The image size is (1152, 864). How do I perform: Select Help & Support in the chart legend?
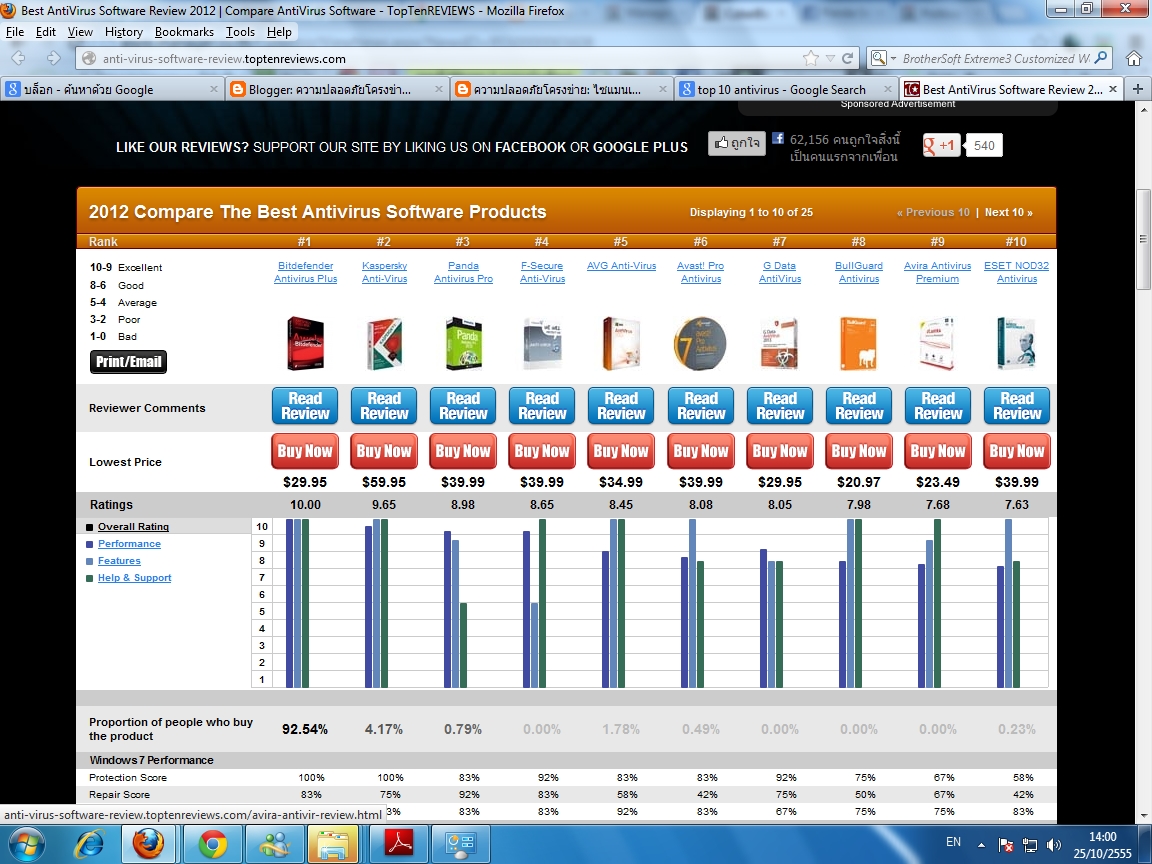134,577
